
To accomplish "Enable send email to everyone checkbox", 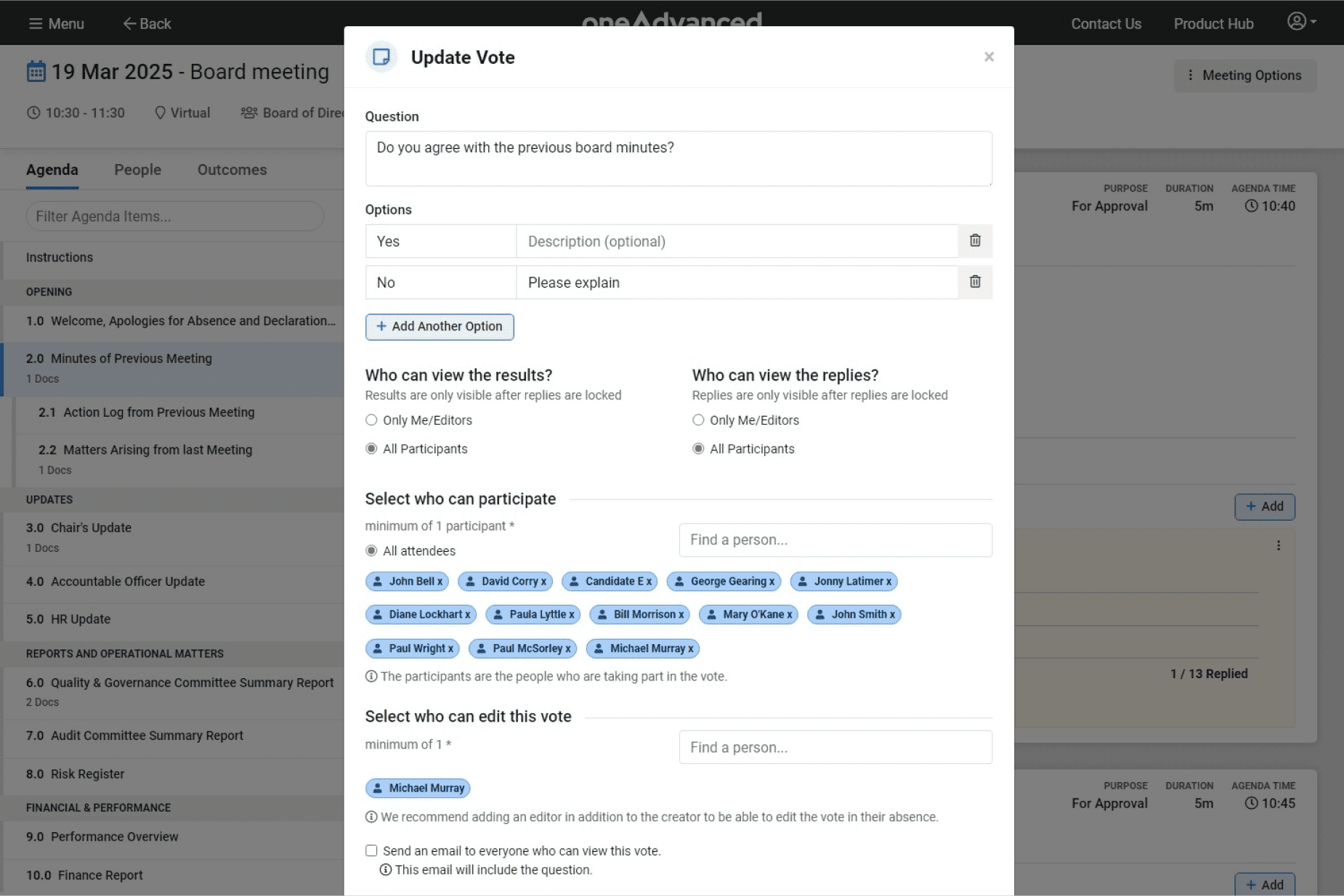I will click(371, 851).
